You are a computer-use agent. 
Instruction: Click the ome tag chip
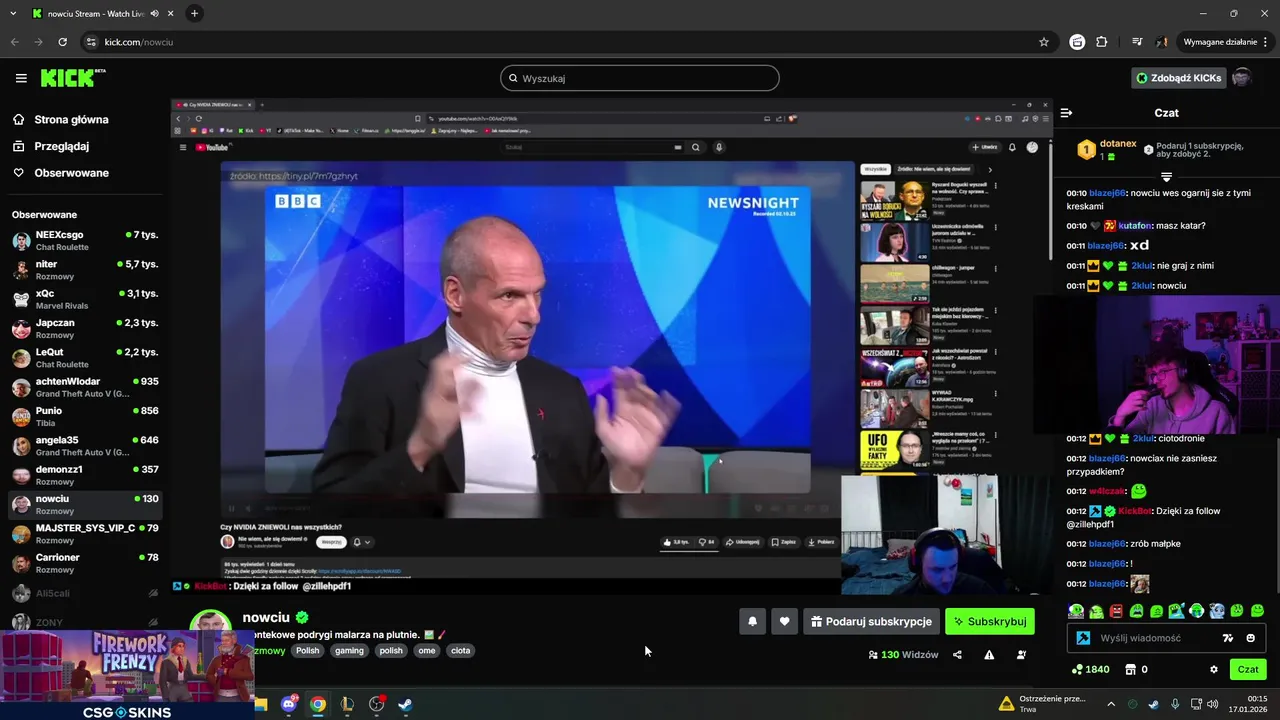pos(427,650)
